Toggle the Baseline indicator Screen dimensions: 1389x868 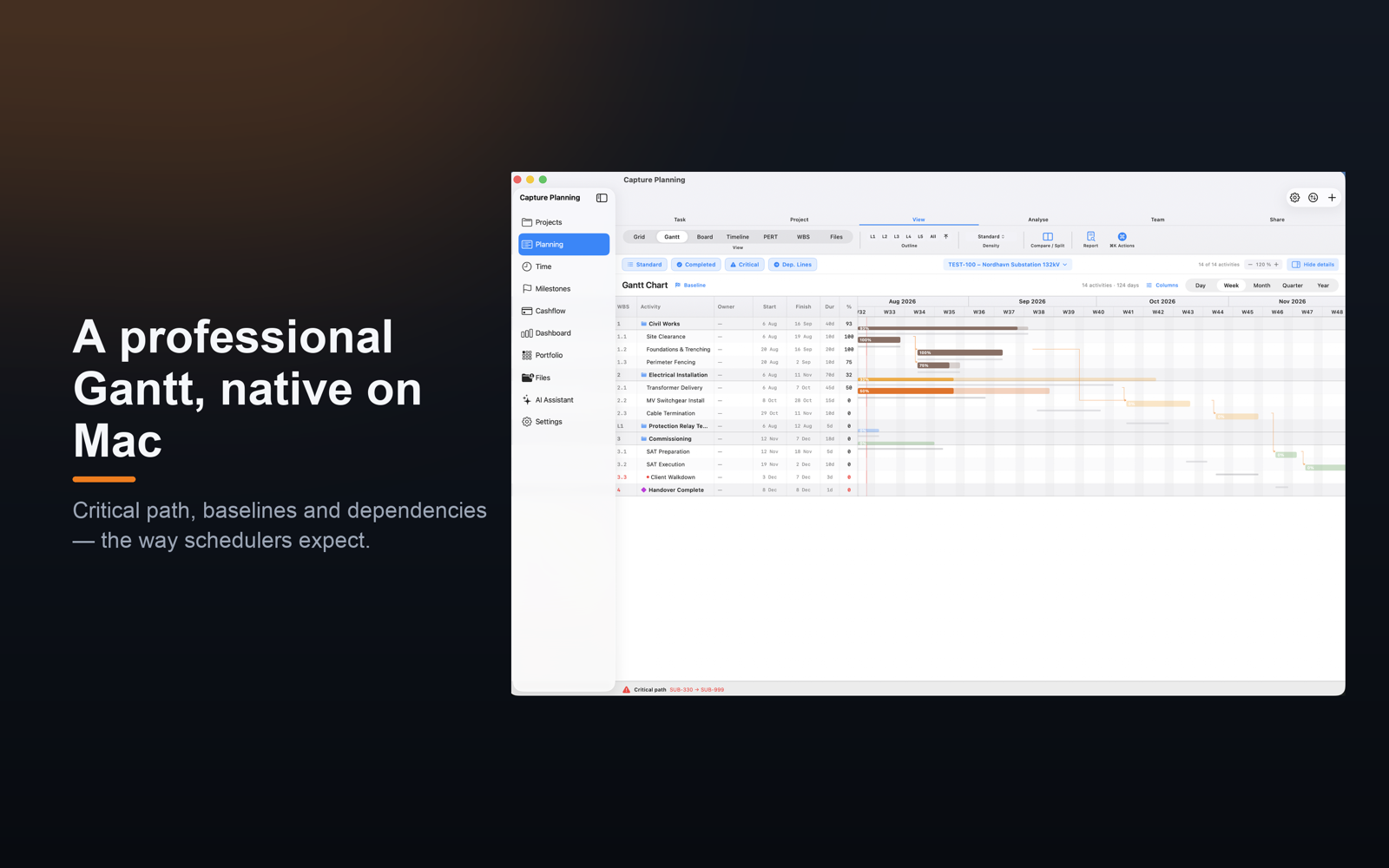coord(691,286)
